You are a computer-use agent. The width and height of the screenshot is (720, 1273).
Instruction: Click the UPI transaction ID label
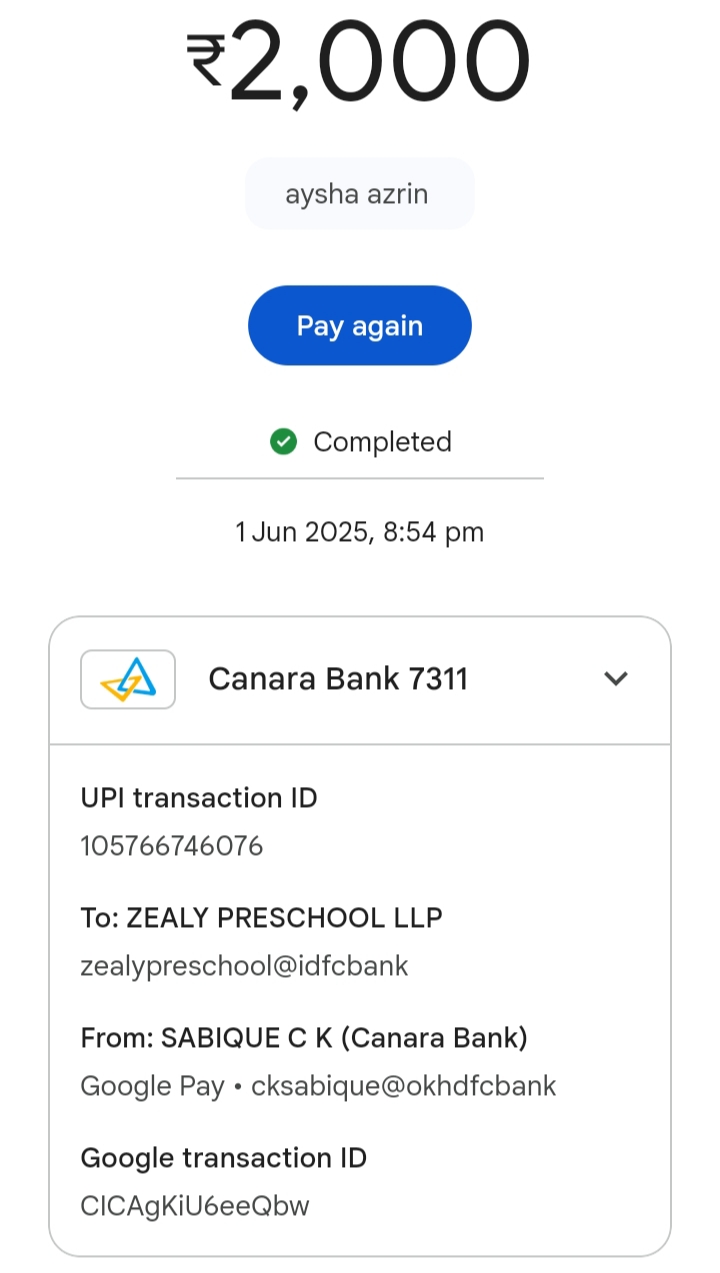199,798
